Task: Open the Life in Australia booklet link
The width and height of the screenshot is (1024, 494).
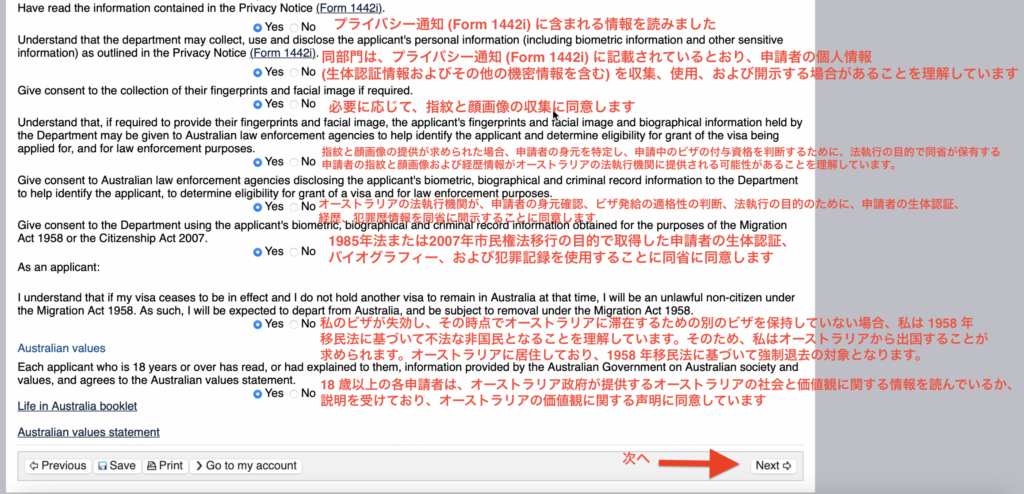Action: 77,406
